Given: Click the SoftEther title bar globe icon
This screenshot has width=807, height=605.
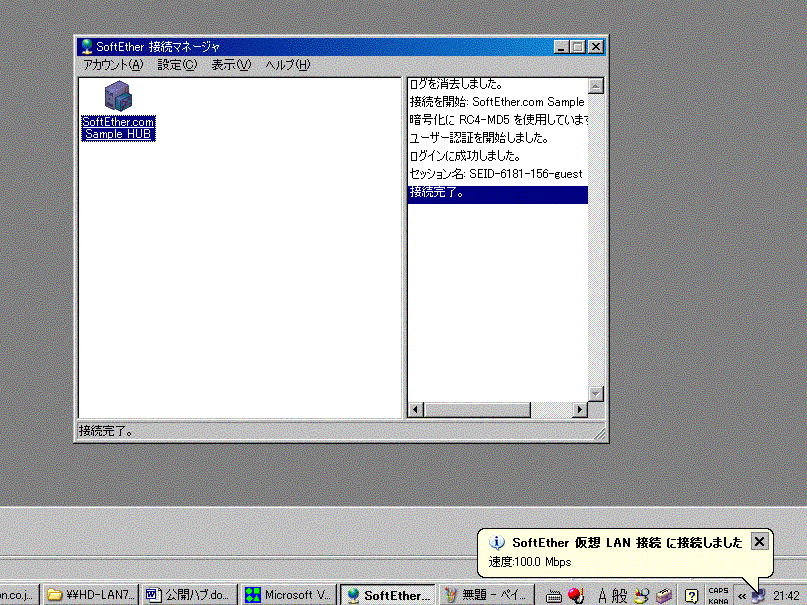Looking at the screenshot, I should 87,47.
